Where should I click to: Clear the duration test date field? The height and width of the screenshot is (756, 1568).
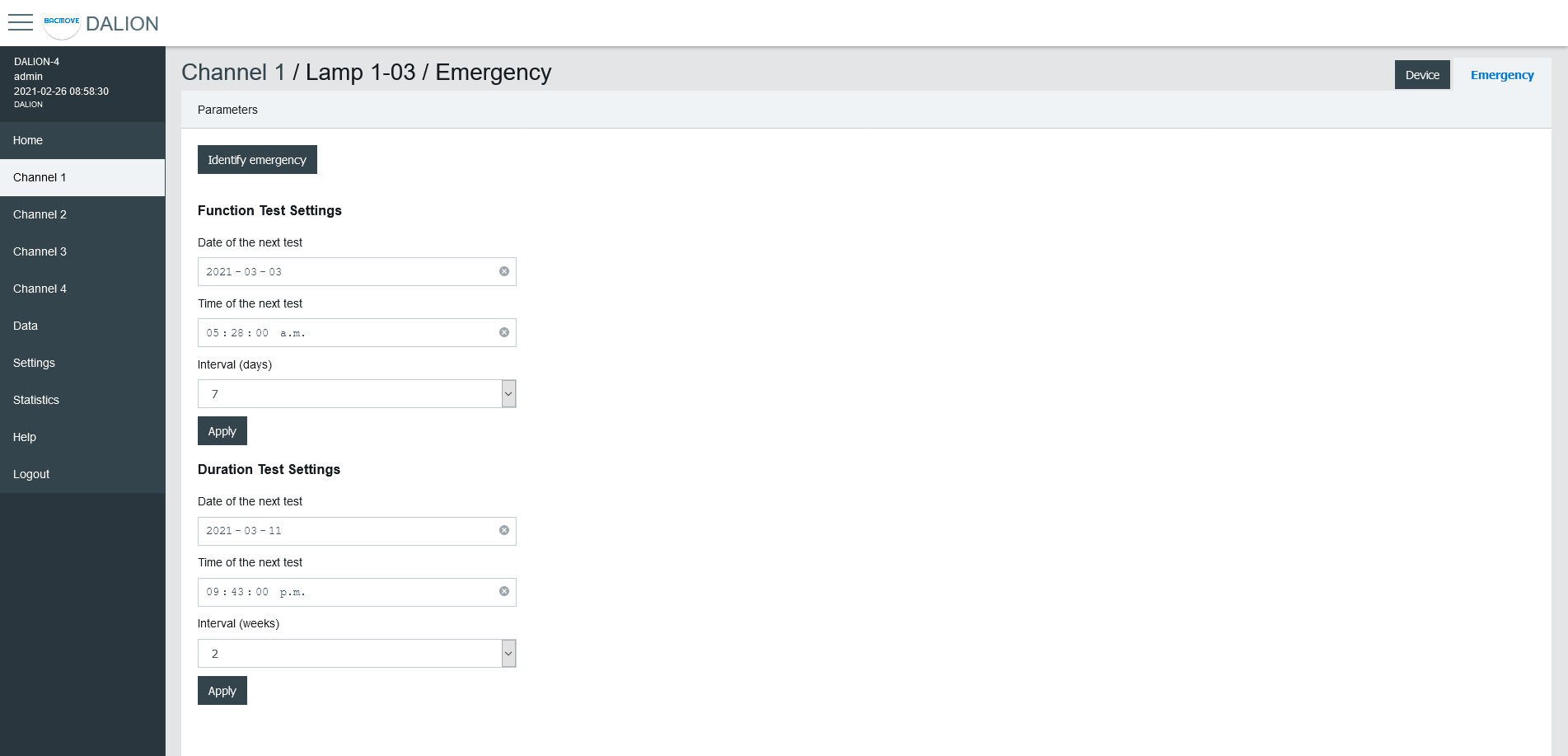[x=503, y=531]
